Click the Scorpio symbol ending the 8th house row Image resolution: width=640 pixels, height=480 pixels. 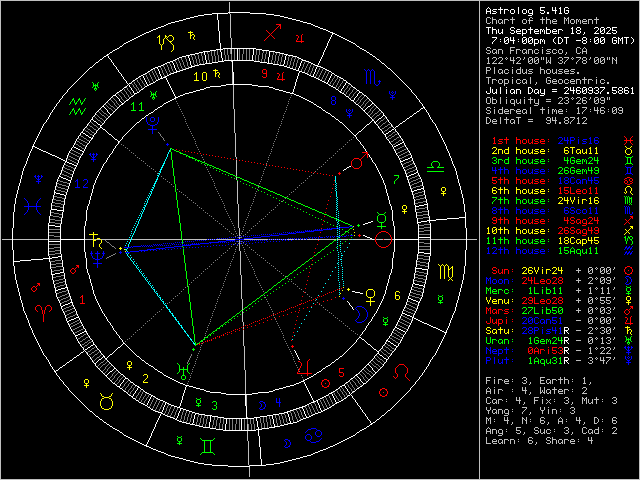(629, 211)
